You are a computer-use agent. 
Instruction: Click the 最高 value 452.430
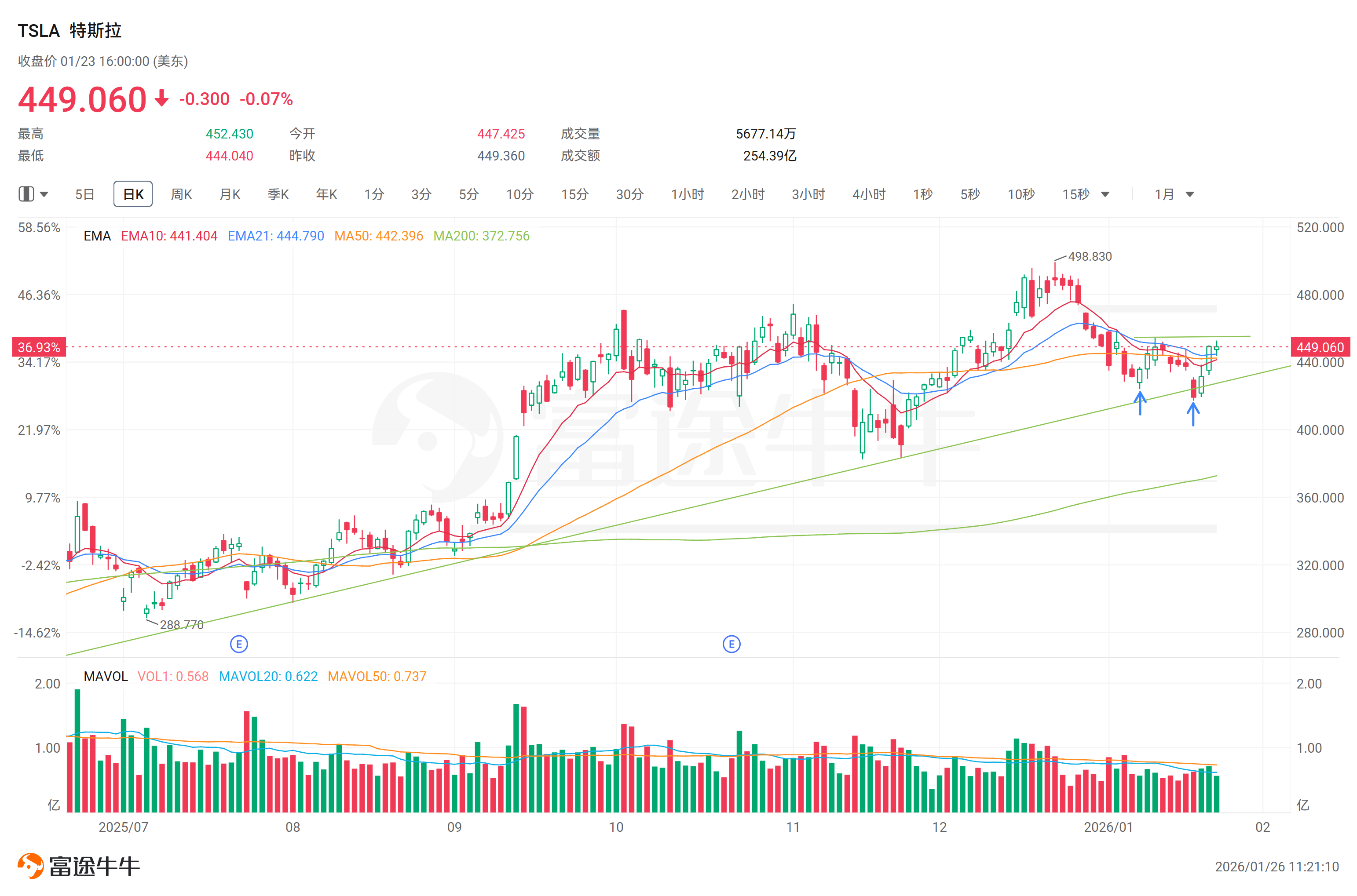229,134
